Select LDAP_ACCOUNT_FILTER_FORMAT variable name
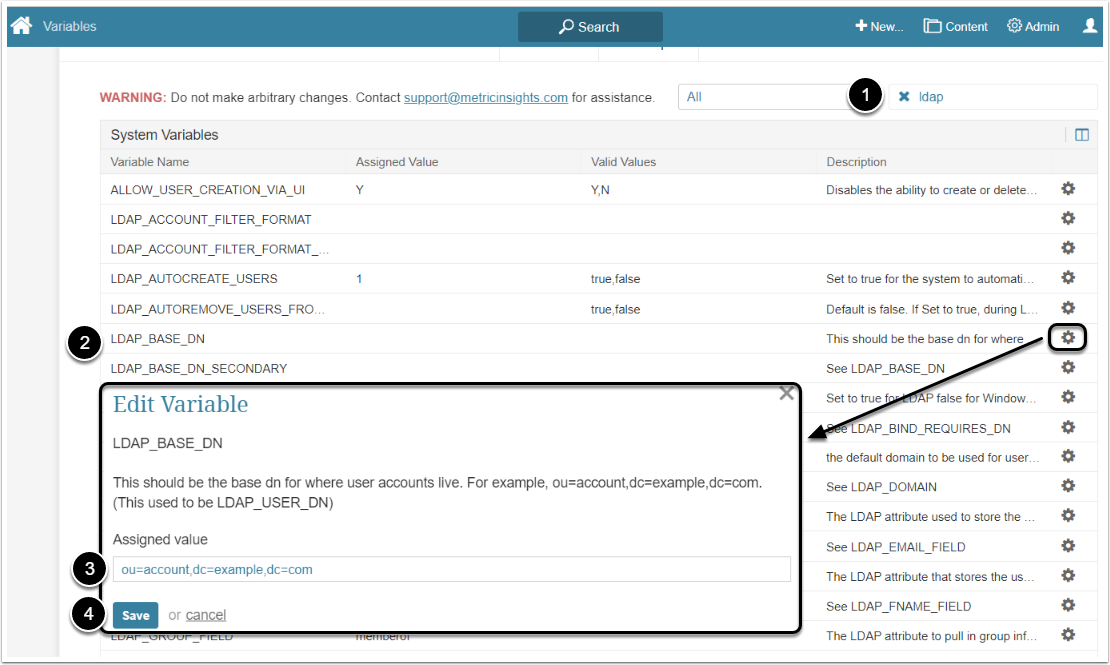 click(x=211, y=220)
